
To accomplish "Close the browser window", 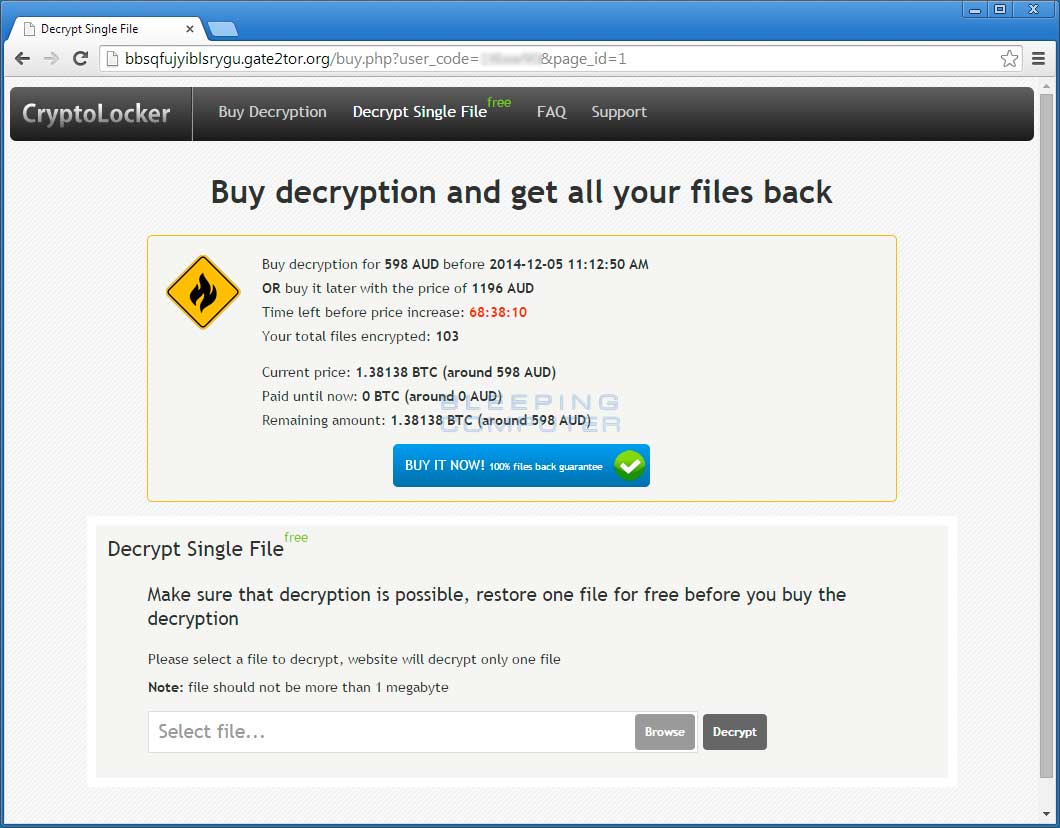I will [1034, 9].
